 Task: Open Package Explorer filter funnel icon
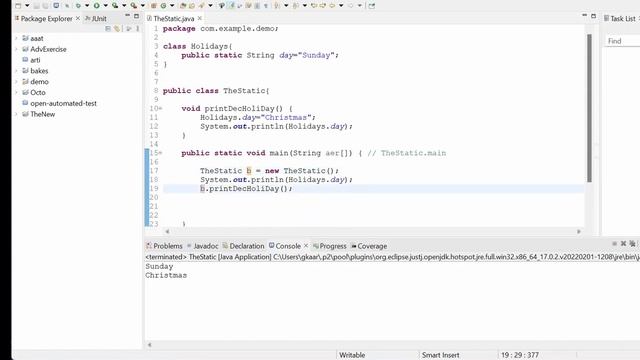(129, 29)
